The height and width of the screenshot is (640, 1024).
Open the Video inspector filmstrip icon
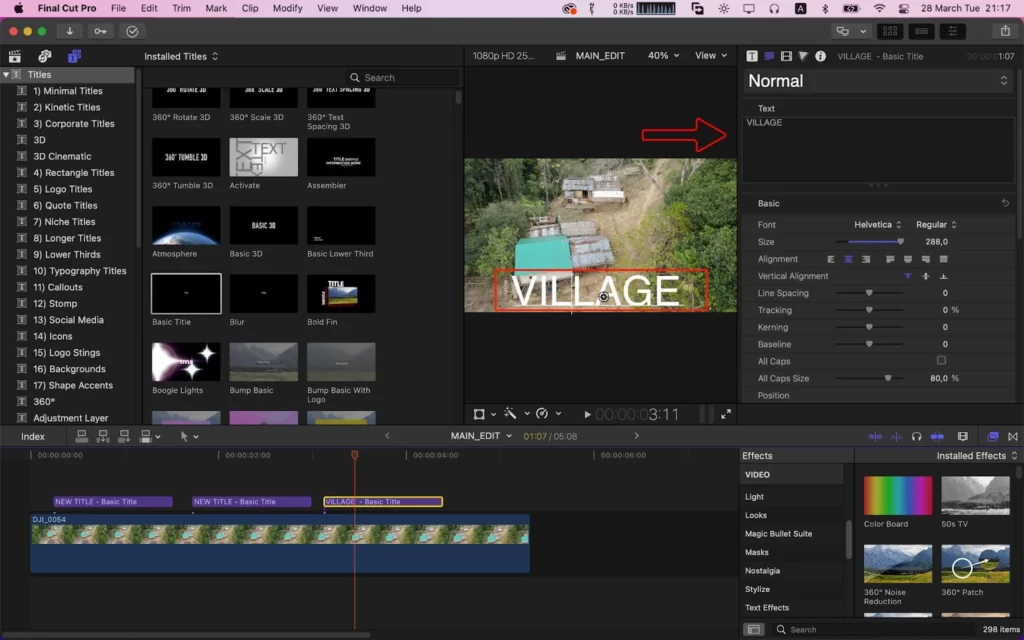point(786,56)
